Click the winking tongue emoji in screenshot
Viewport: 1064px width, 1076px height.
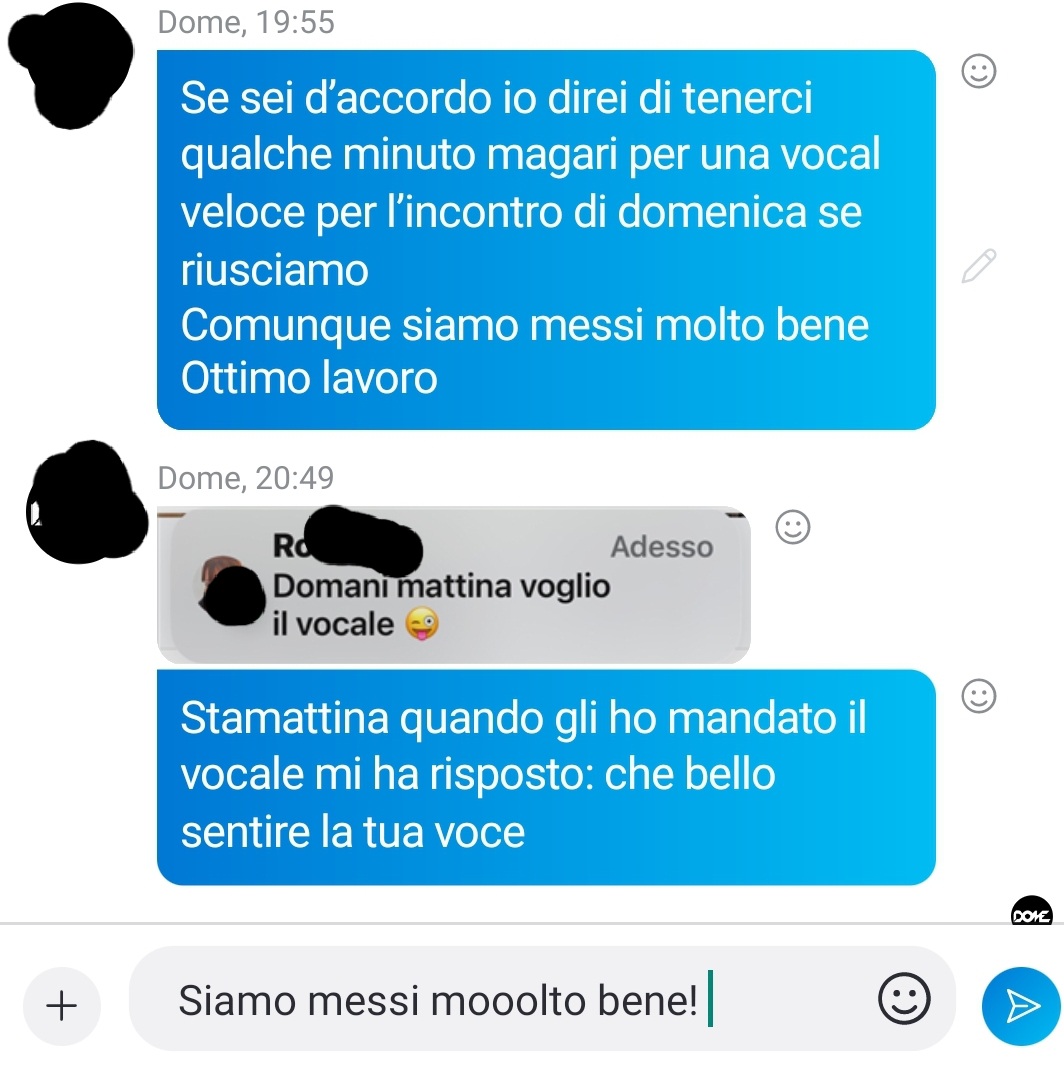(421, 624)
